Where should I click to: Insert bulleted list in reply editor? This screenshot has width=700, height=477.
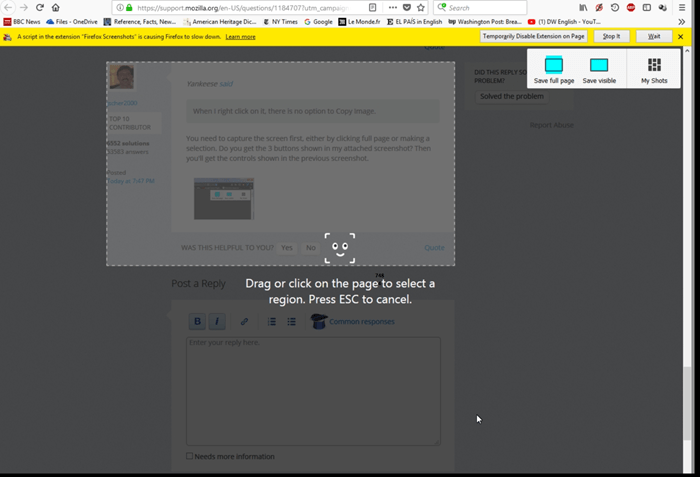291,322
